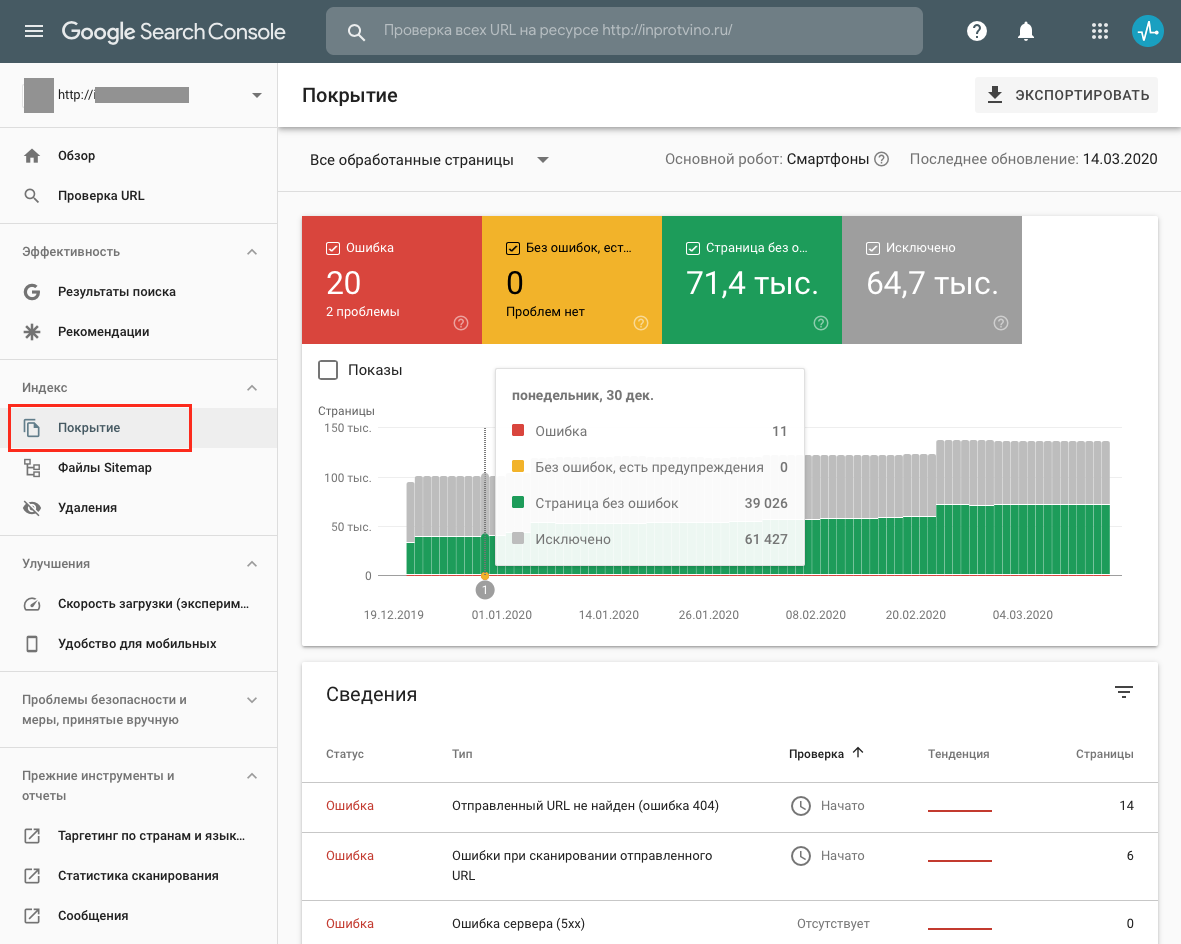Click gray Исключено legend swatch in tooltip
The image size is (1181, 944).
pyautogui.click(x=517, y=538)
